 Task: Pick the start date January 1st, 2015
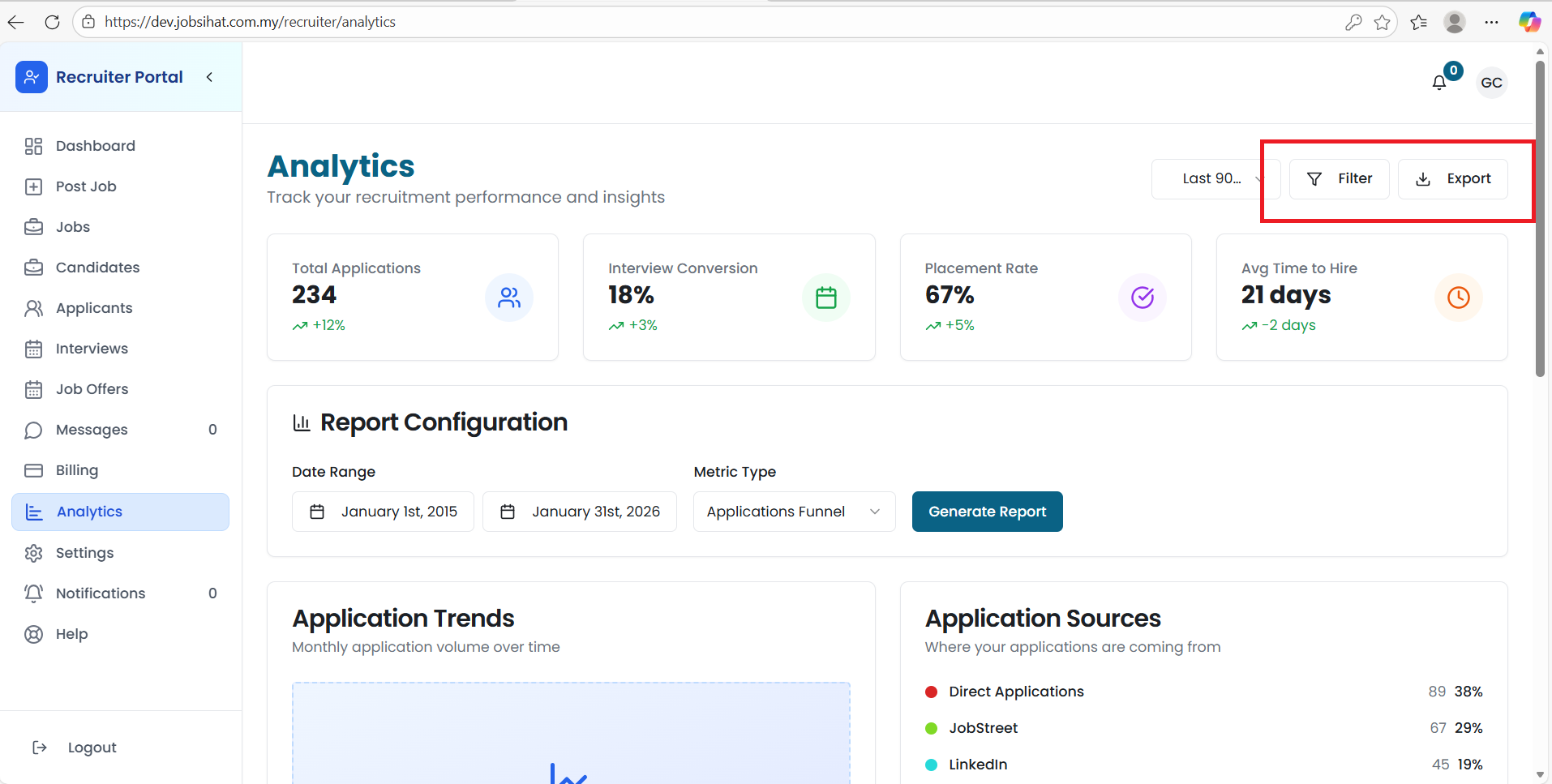(383, 512)
